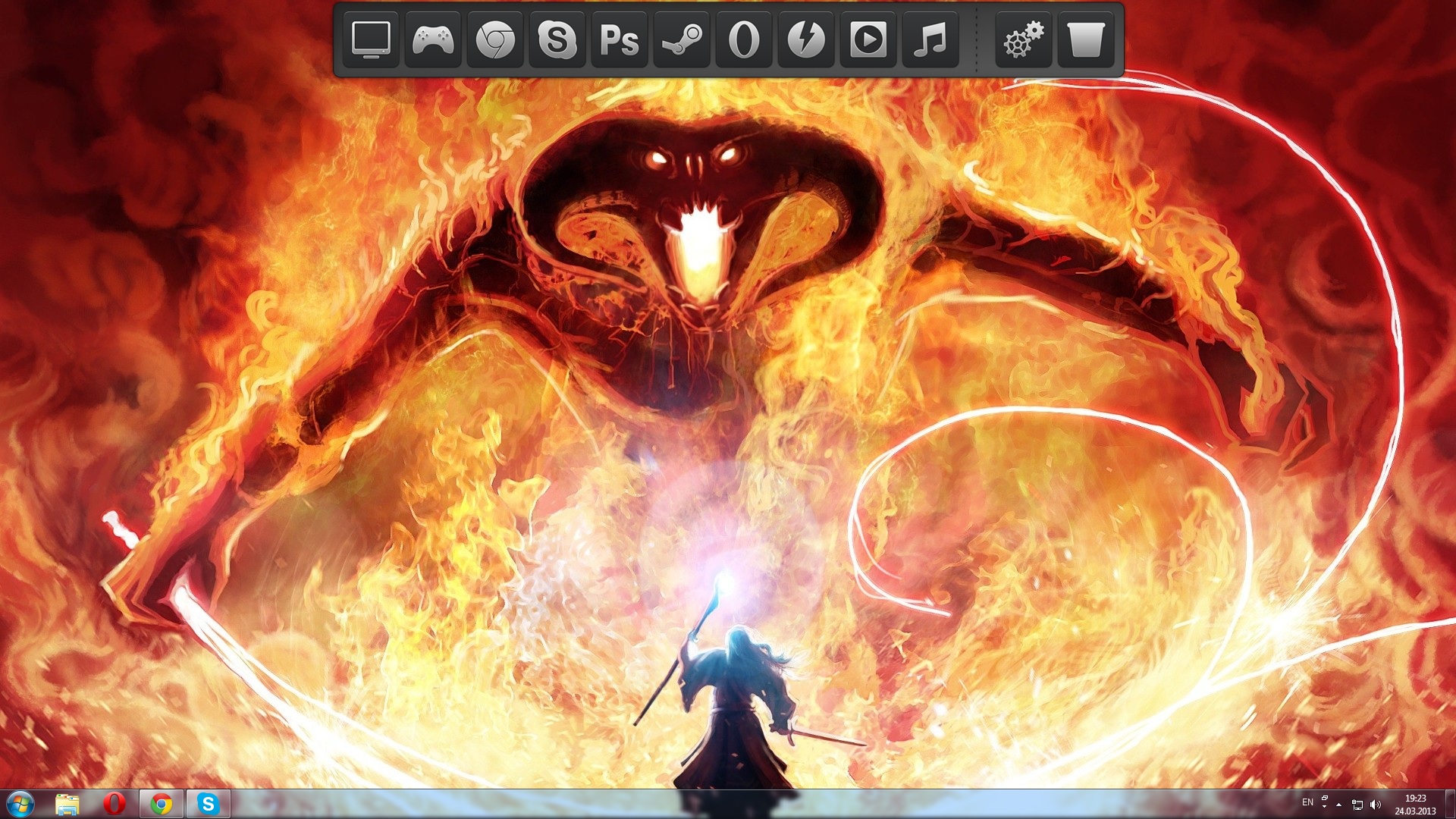The height and width of the screenshot is (819, 1456).
Task: Open the game controller dock icon
Action: click(433, 39)
